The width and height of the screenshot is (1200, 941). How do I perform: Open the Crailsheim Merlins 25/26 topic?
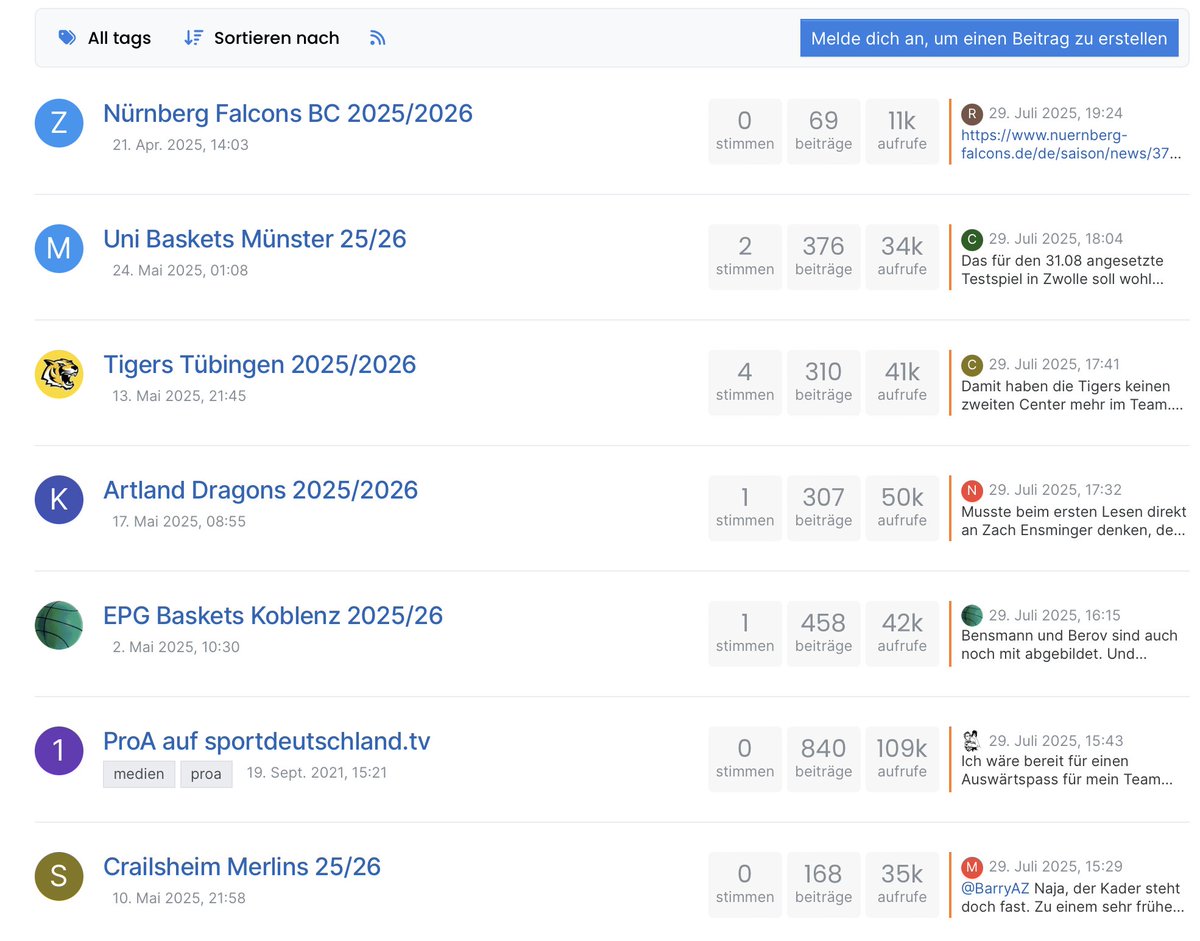click(x=242, y=866)
